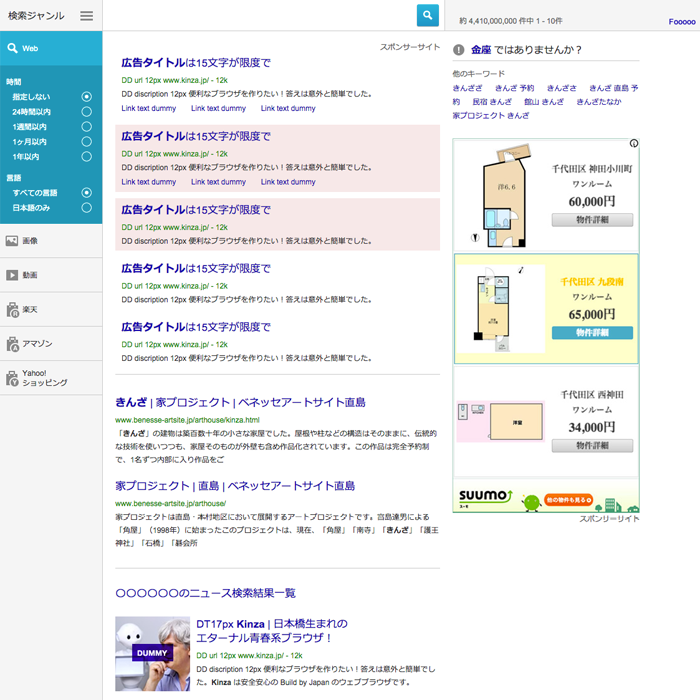Open the 金座 suggested spelling link

pyautogui.click(x=481, y=50)
